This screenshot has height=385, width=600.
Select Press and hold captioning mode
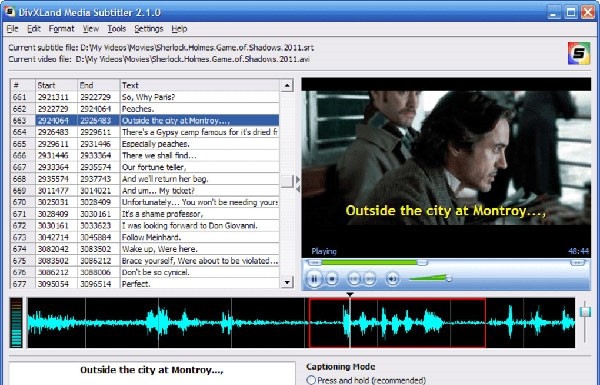click(x=311, y=380)
